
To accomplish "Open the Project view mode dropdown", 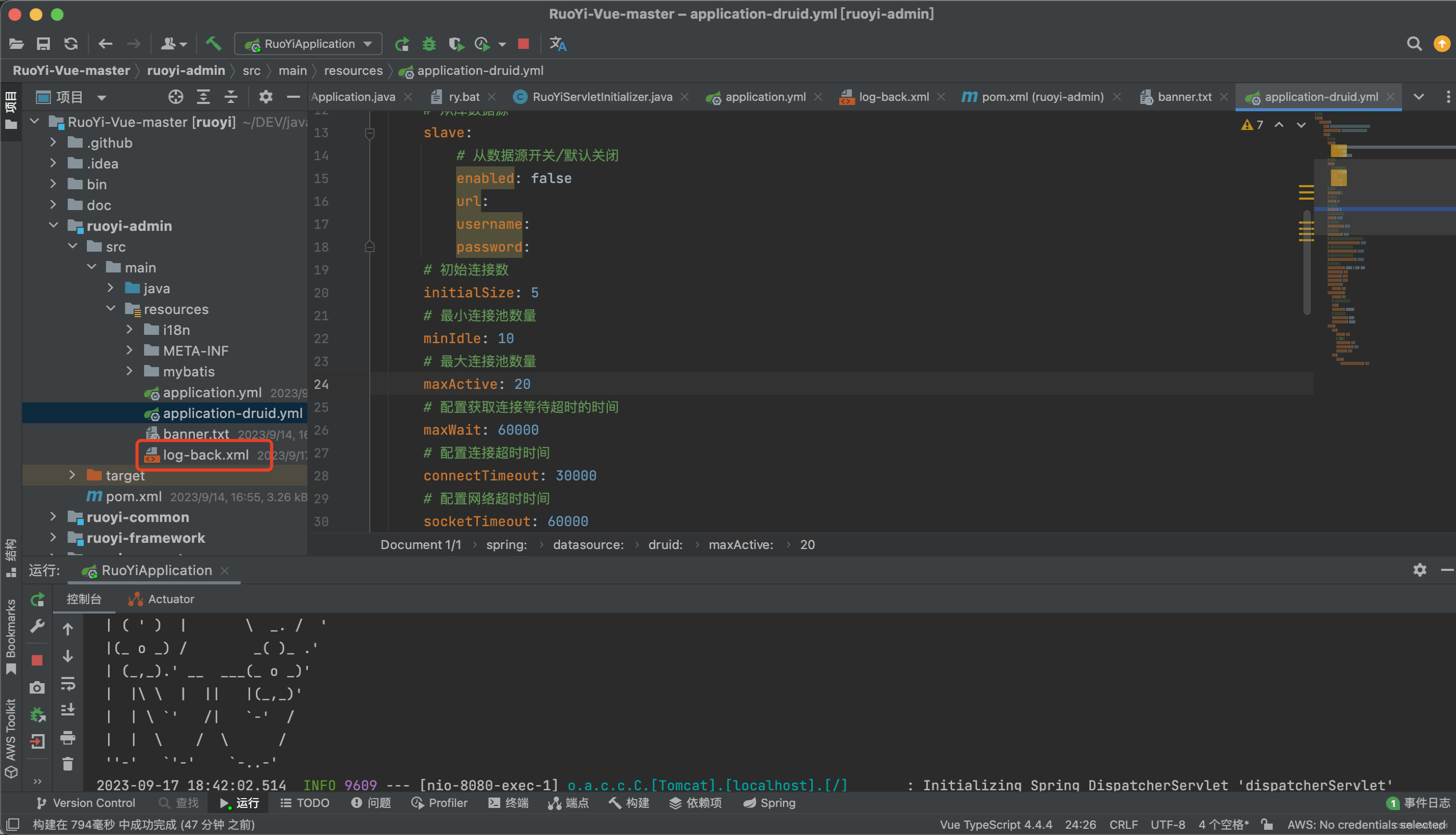I will (x=101, y=98).
